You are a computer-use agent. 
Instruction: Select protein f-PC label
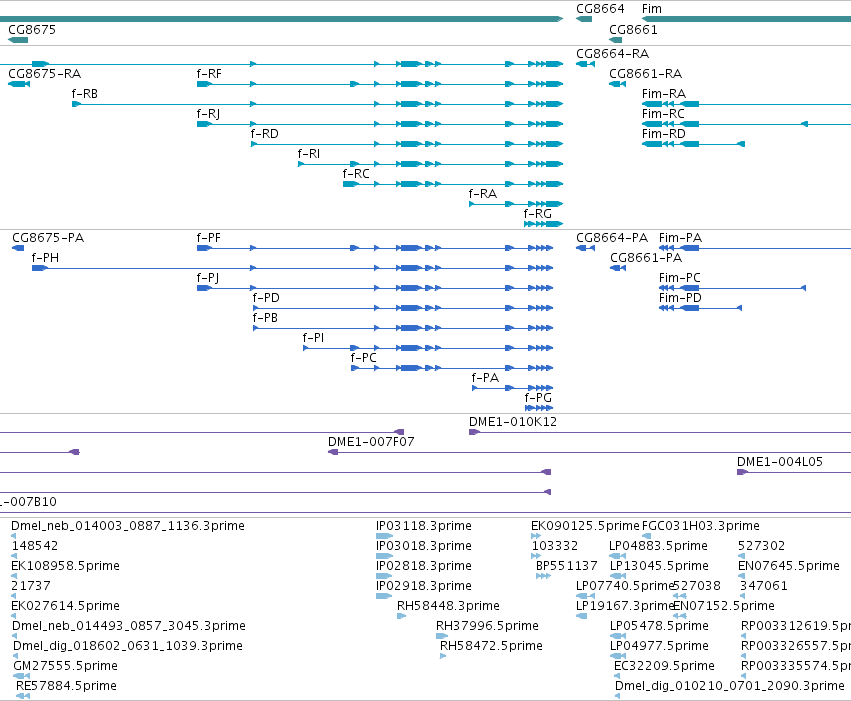(363, 358)
